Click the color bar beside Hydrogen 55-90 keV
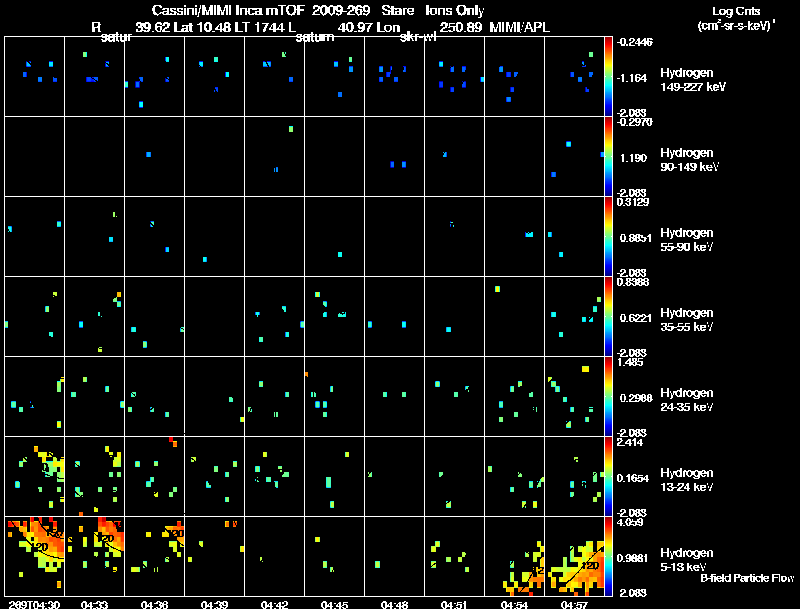Viewport: 800px width, 609px height. pos(608,237)
